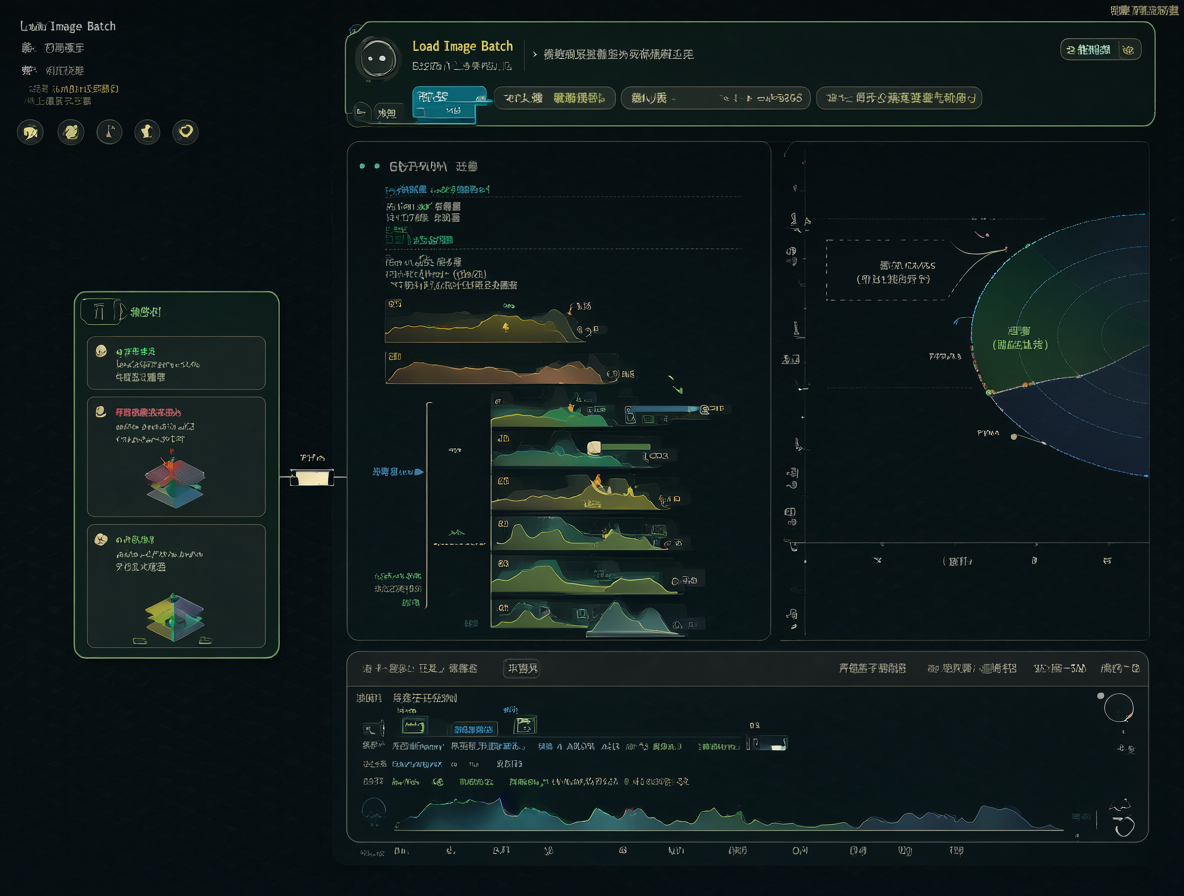Click the round icon in the first node card

101,351
